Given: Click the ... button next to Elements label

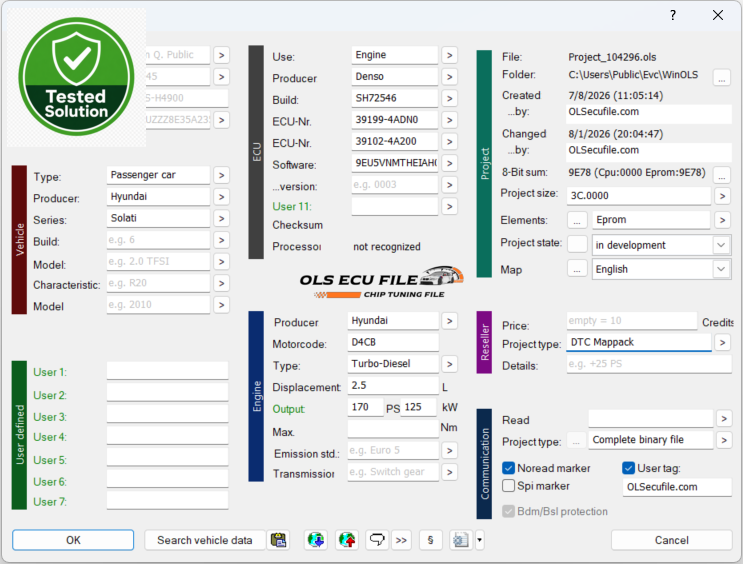Looking at the screenshot, I should (x=577, y=220).
